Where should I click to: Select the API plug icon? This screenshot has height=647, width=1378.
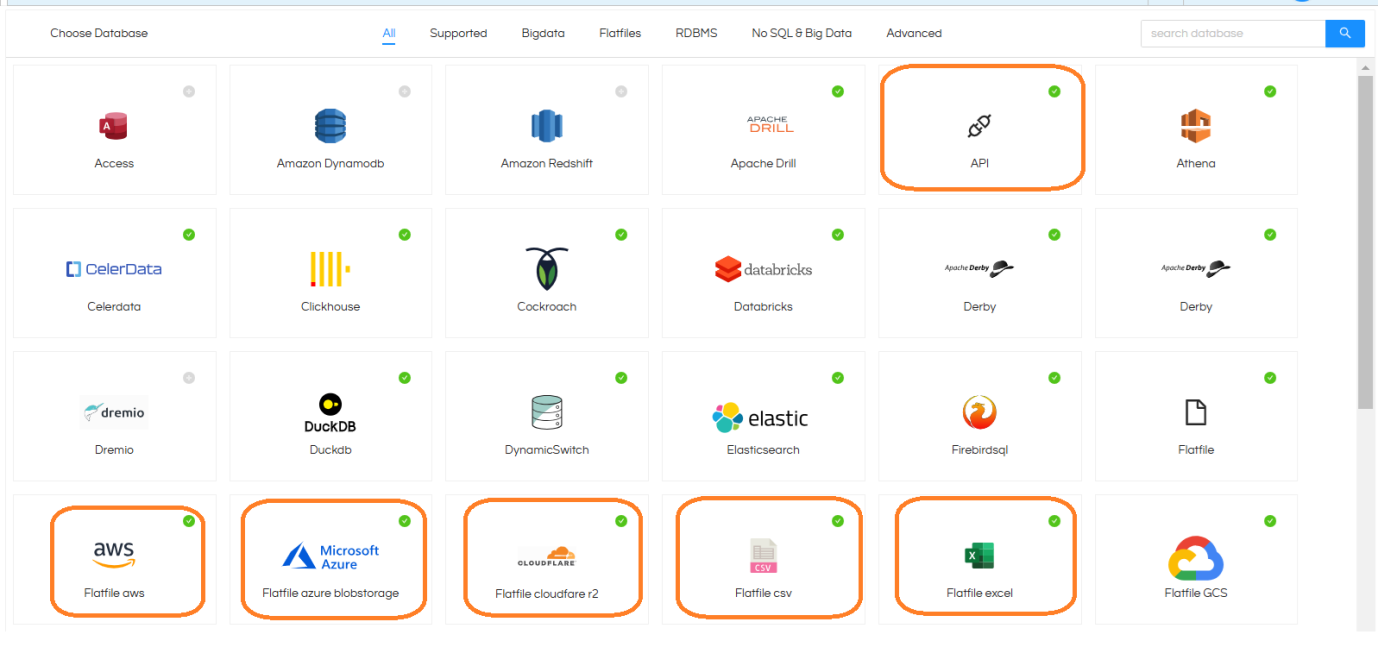pos(979,126)
